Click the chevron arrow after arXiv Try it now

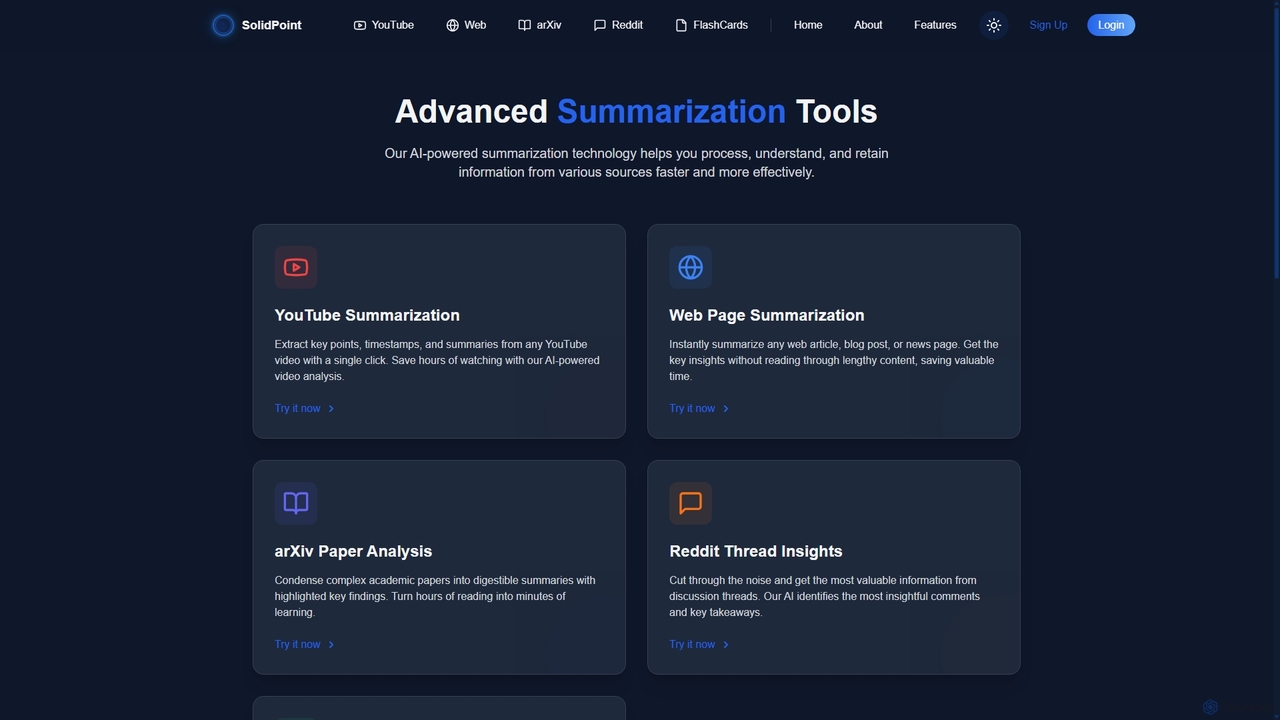(331, 644)
